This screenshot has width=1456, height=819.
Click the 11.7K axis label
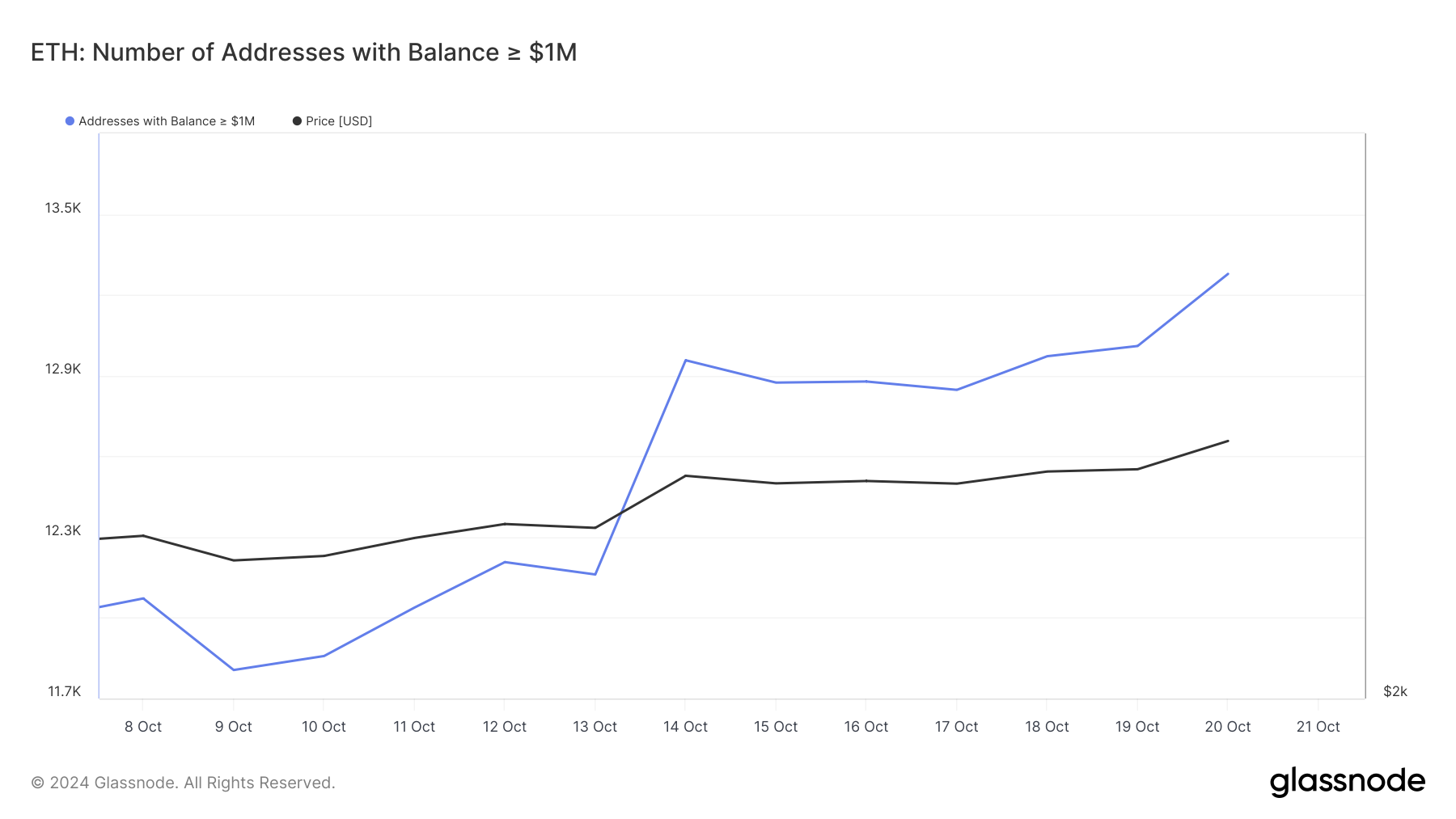[x=63, y=691]
